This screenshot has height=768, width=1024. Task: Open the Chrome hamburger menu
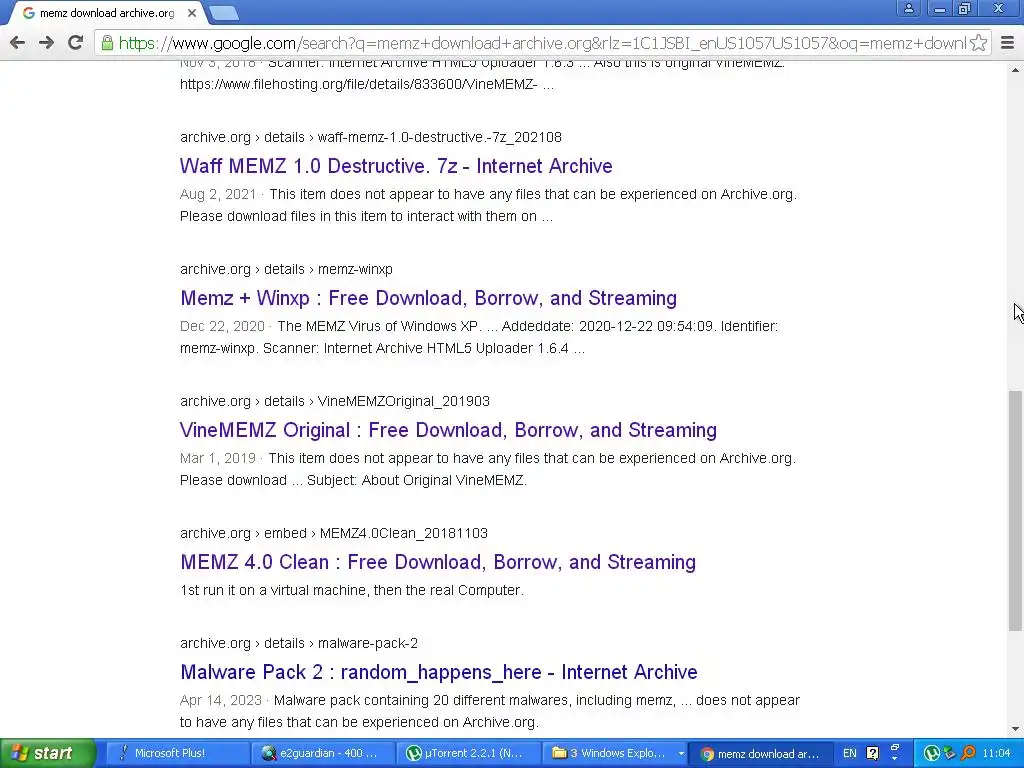[x=1008, y=43]
